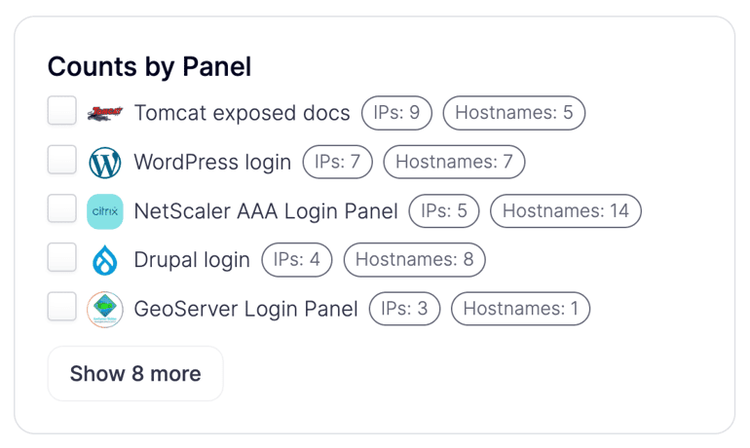Viewport: 750px width, 448px height.
Task: Check the Tomcat exposed docs checkbox
Action: coord(62,111)
